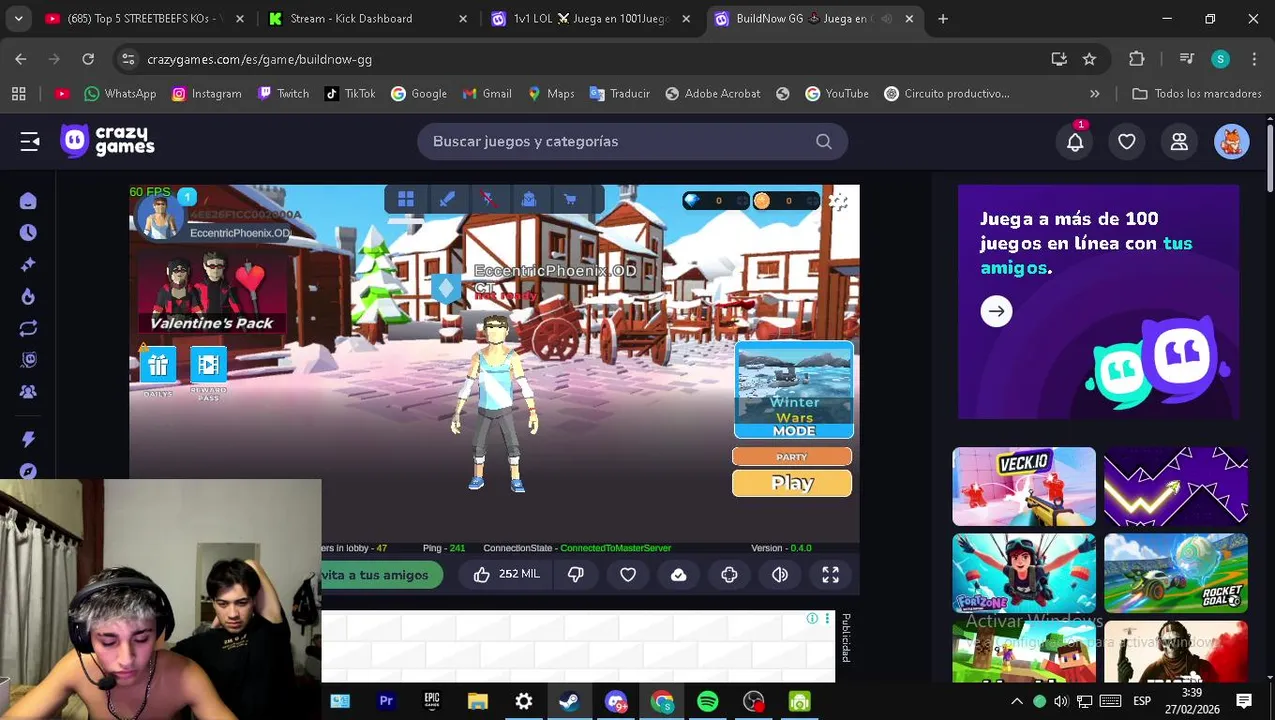Open the in-game crossed-out weapon icon
The image size is (1275, 720).
[488, 199]
